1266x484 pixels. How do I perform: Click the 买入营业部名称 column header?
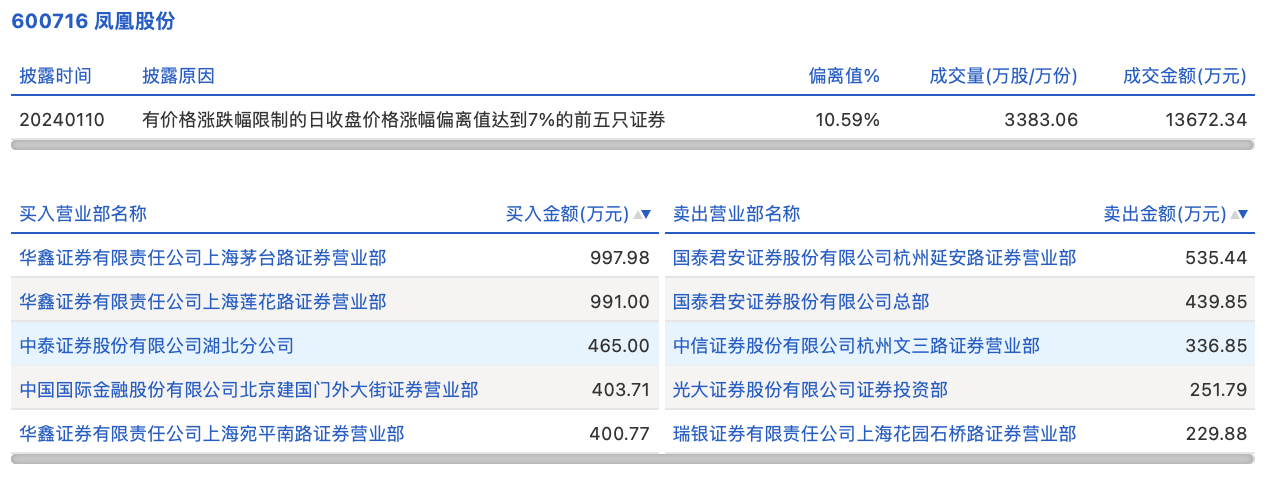pos(83,214)
